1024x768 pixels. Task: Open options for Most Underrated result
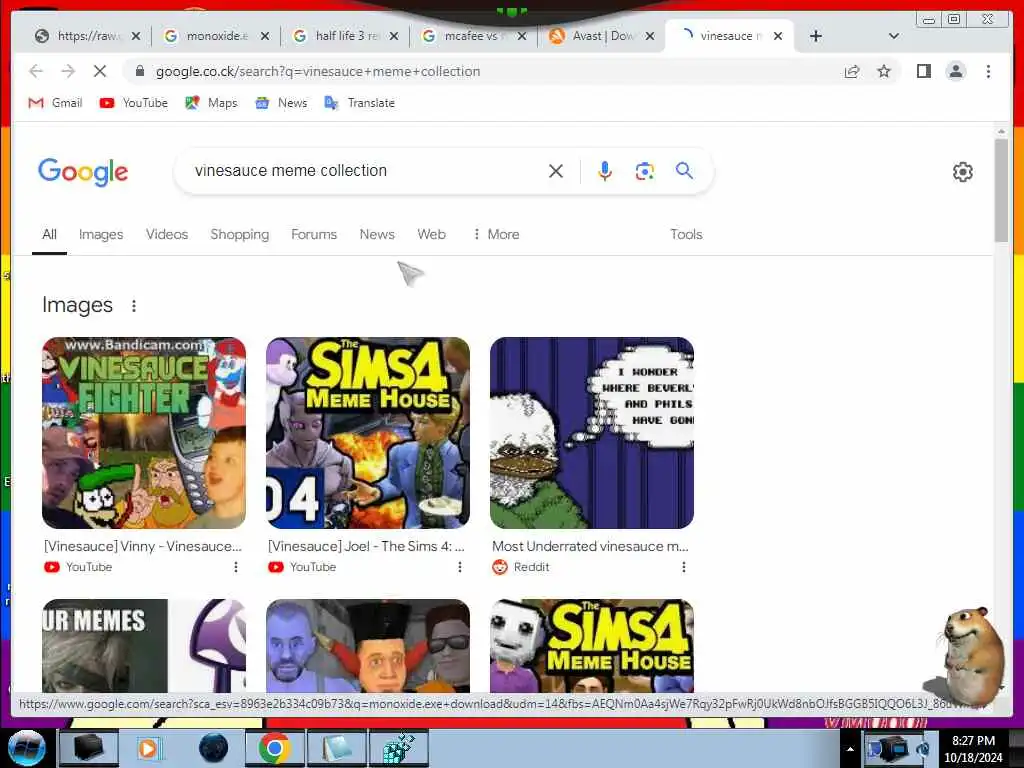tap(684, 568)
